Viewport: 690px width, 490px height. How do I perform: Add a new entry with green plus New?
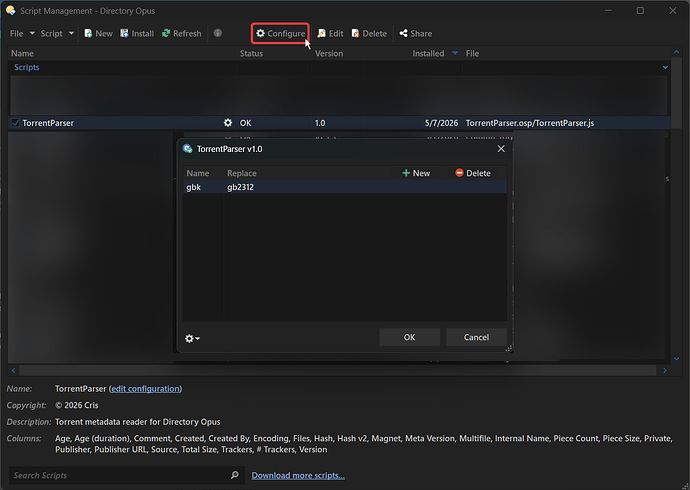tap(416, 173)
